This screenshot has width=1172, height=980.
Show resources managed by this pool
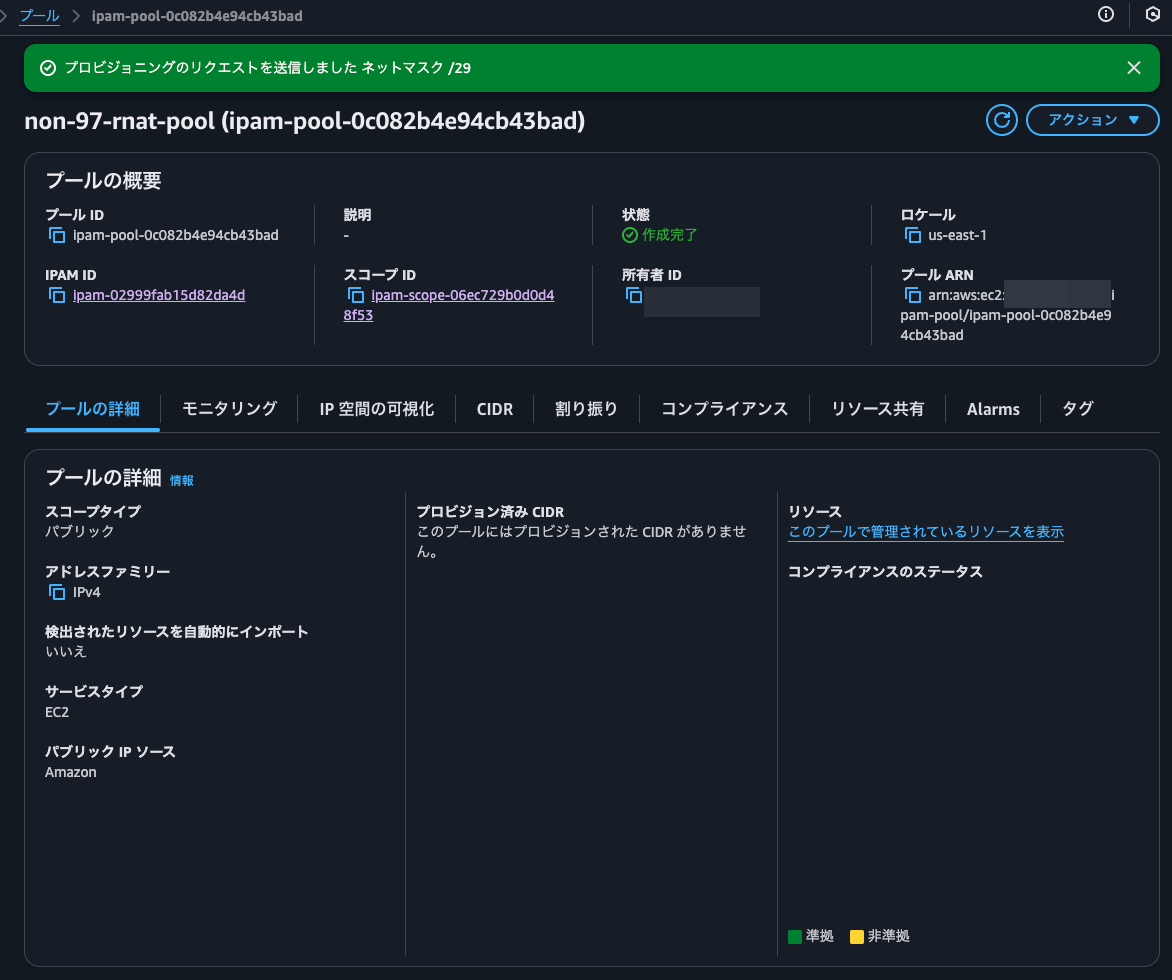(925, 532)
